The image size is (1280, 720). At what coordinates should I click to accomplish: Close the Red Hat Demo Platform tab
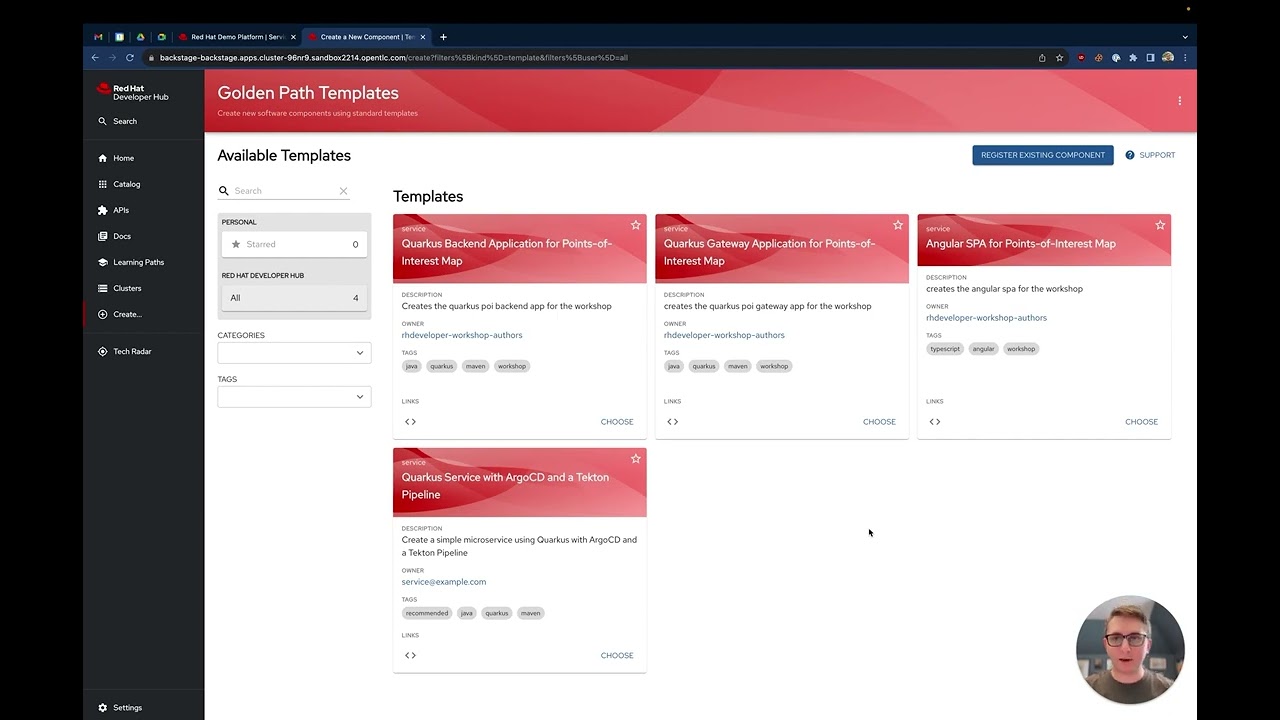[x=294, y=37]
